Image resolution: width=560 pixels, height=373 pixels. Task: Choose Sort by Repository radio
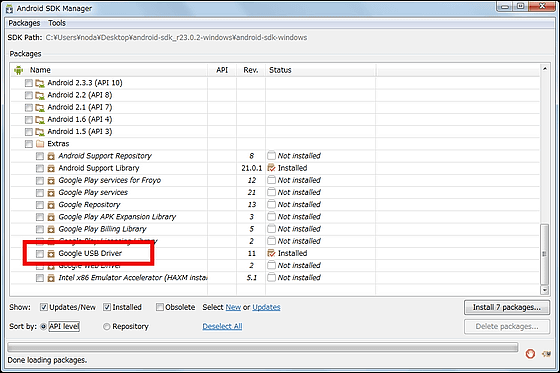pyautogui.click(x=106, y=327)
